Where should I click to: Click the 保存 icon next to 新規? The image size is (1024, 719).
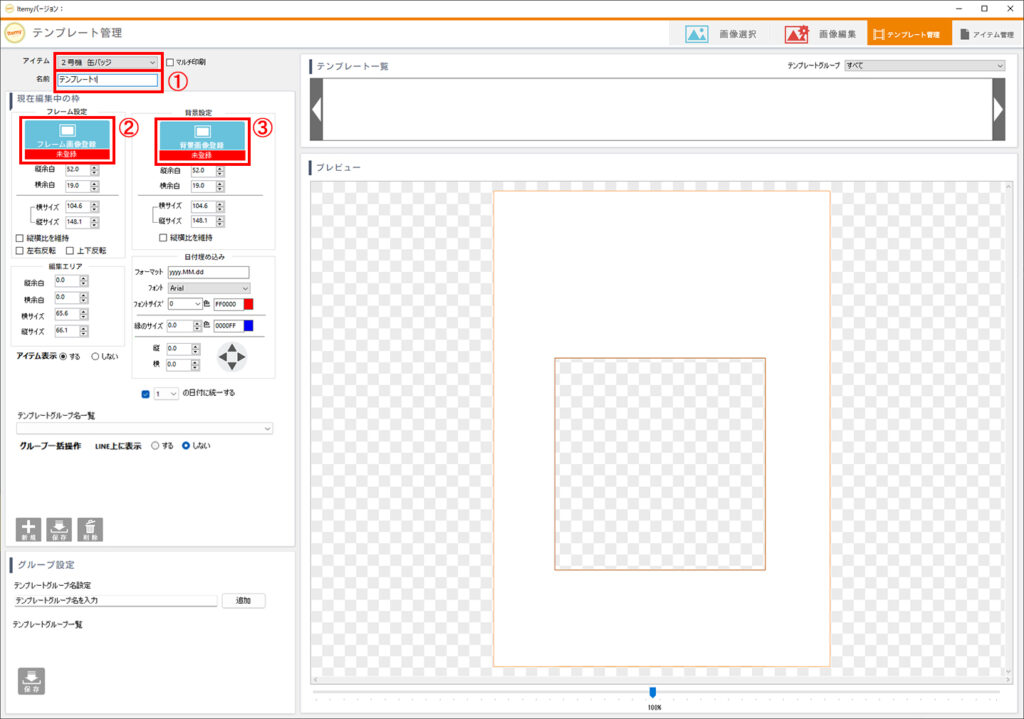tap(59, 529)
